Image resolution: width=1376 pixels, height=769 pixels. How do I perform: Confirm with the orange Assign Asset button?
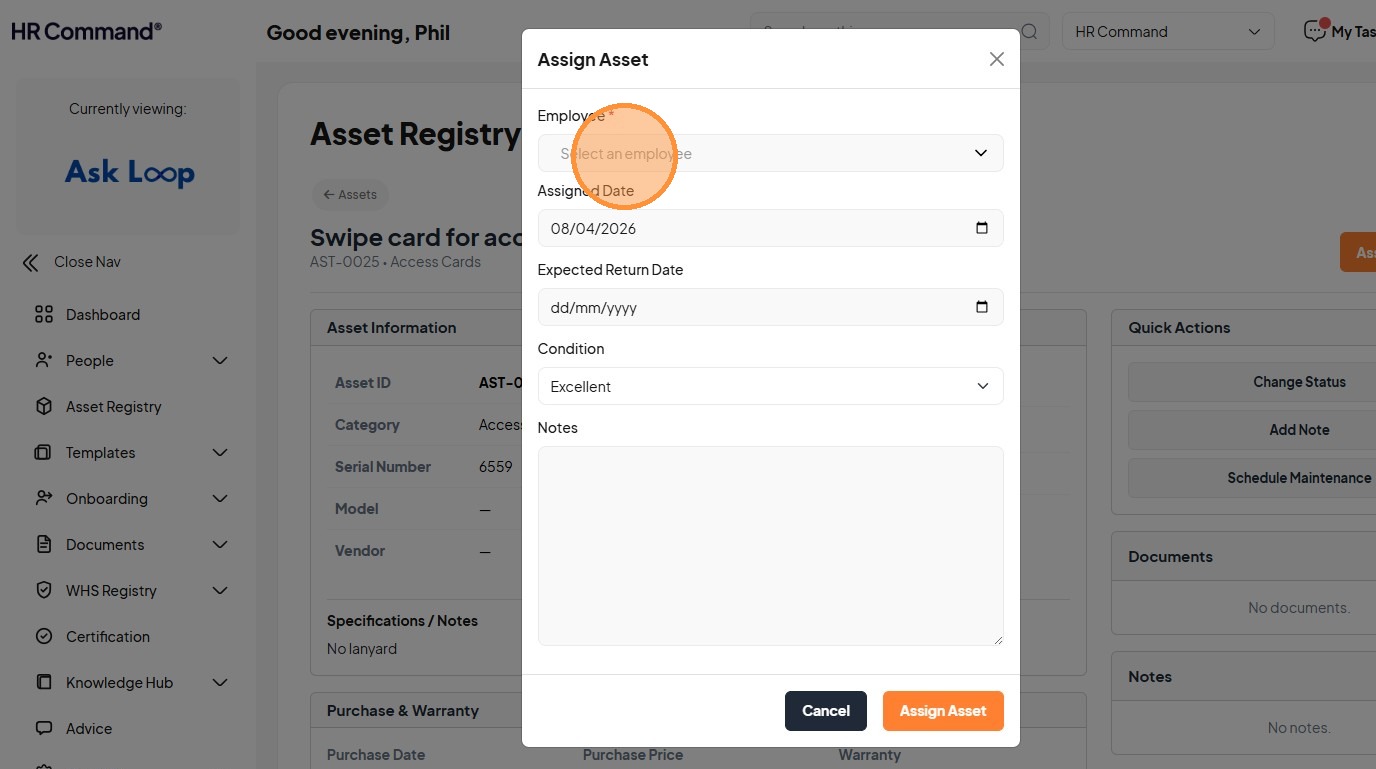coord(942,711)
